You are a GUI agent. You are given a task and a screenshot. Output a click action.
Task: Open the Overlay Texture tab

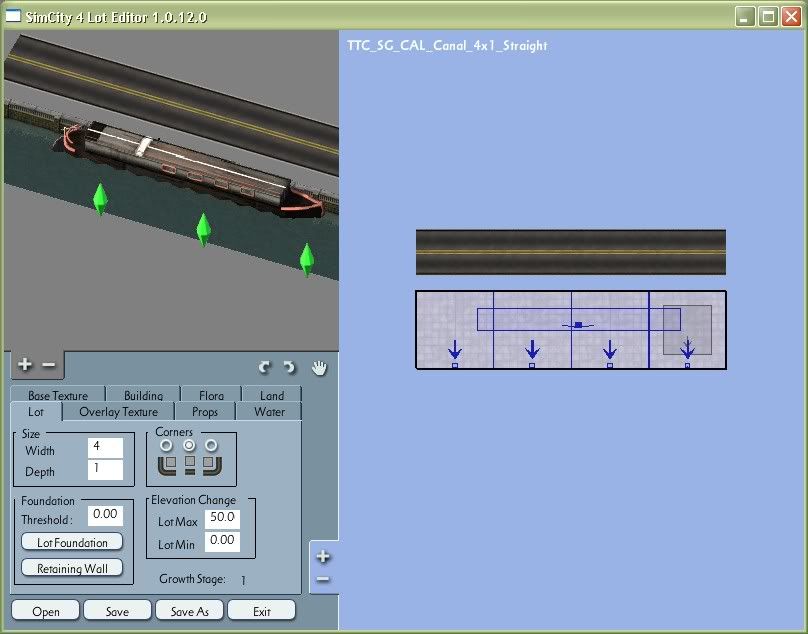[x=119, y=412]
